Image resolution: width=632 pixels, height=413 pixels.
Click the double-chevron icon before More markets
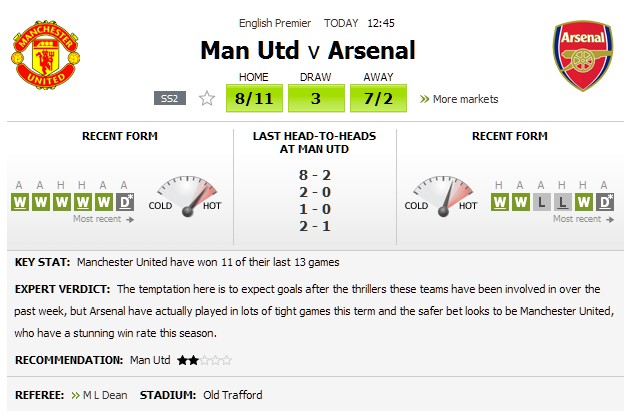point(424,99)
